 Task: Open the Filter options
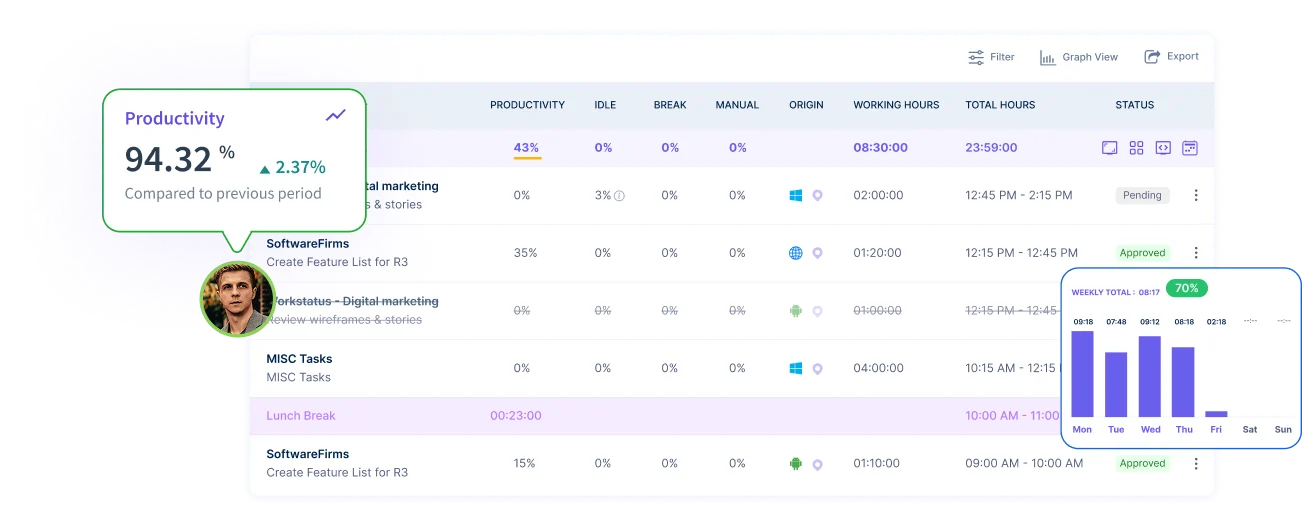coord(991,57)
